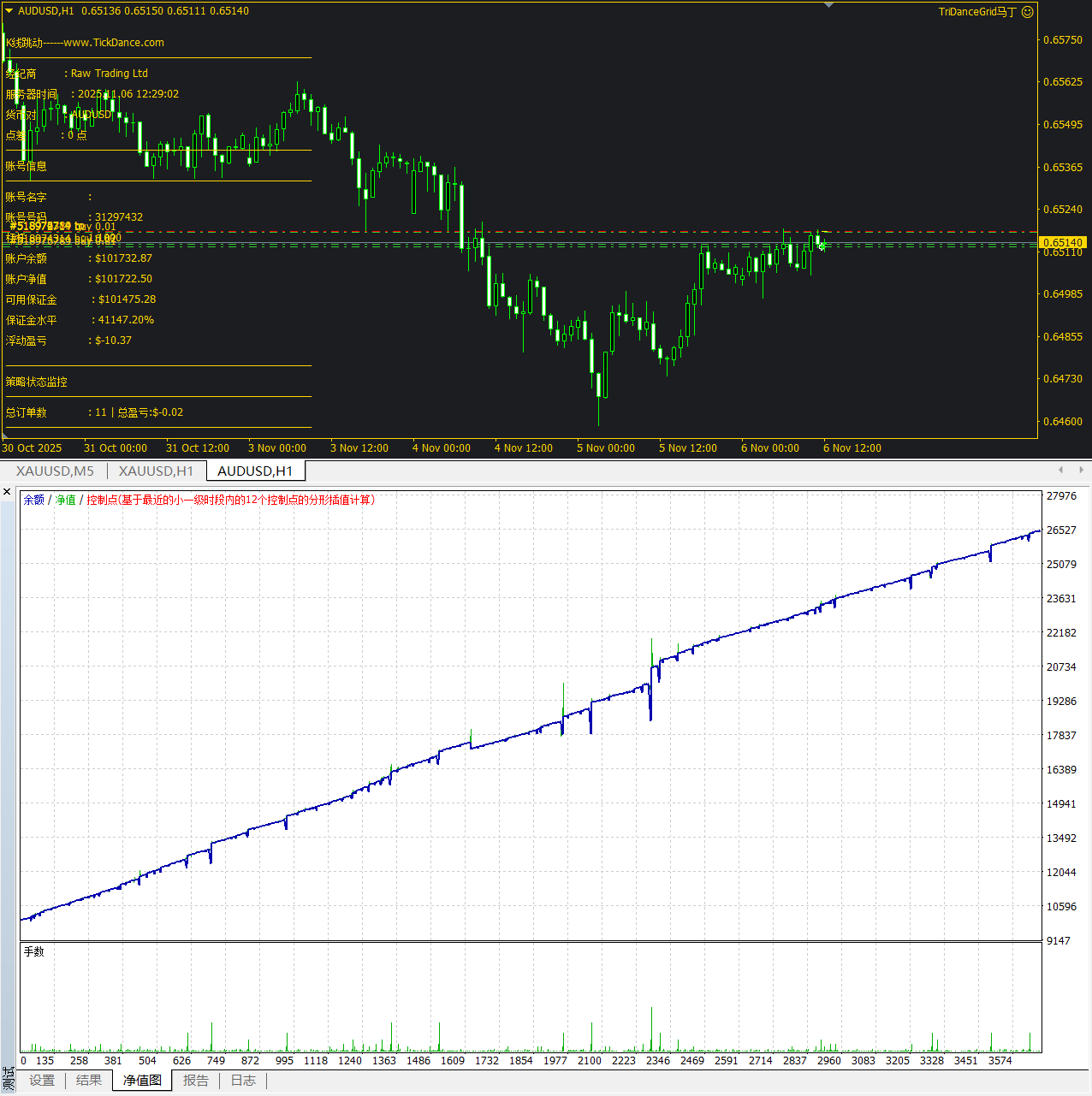Screen dimensions: 1092x1096
Task: Close the strategy tester panel
Action: (7, 492)
